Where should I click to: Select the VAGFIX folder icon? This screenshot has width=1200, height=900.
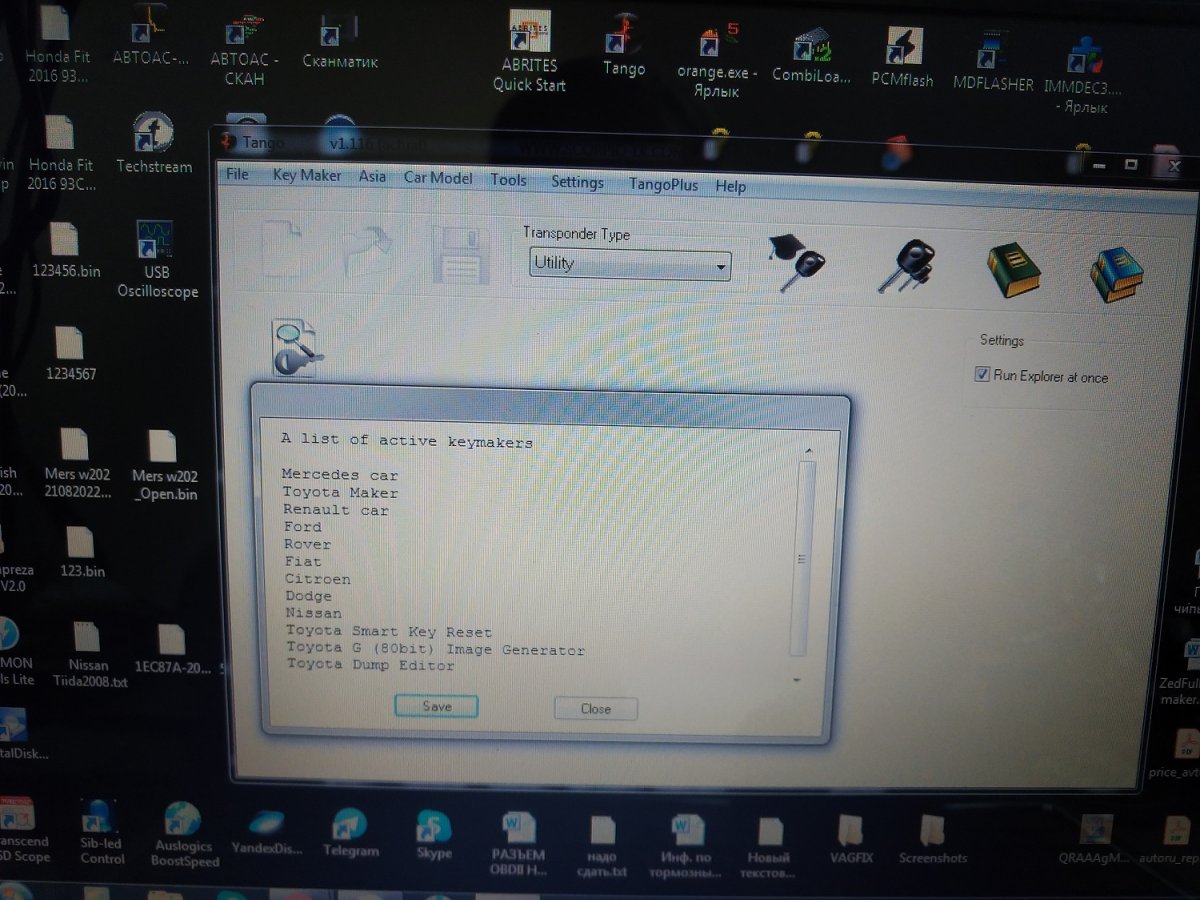851,839
